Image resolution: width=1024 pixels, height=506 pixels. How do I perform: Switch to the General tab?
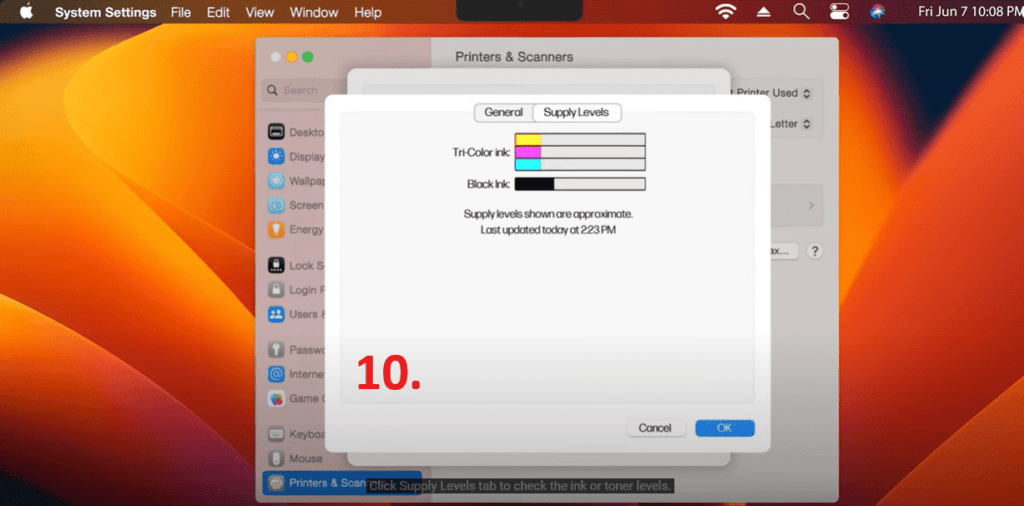503,113
